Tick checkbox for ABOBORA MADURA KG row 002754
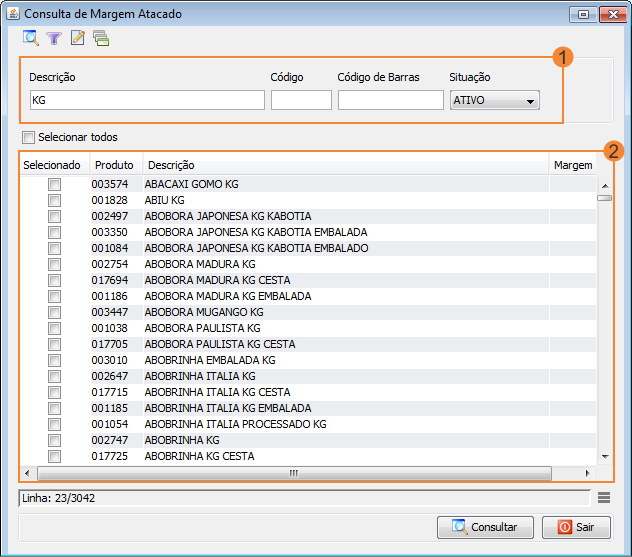The height and width of the screenshot is (557, 632). click(54, 264)
